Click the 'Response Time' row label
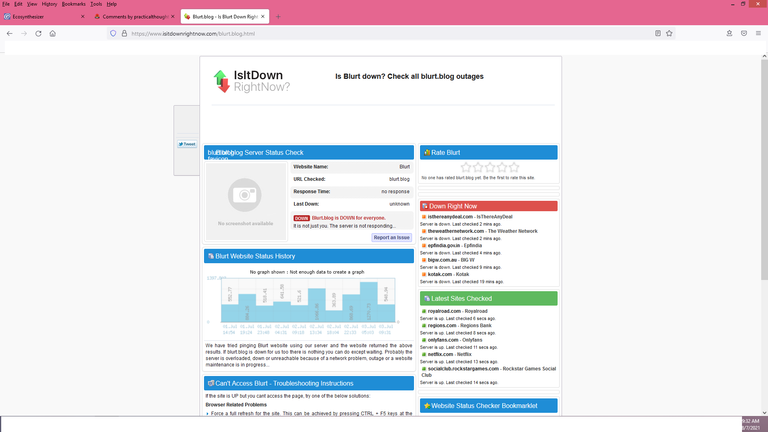Screen dimensions: 768x432 pos(312,192)
